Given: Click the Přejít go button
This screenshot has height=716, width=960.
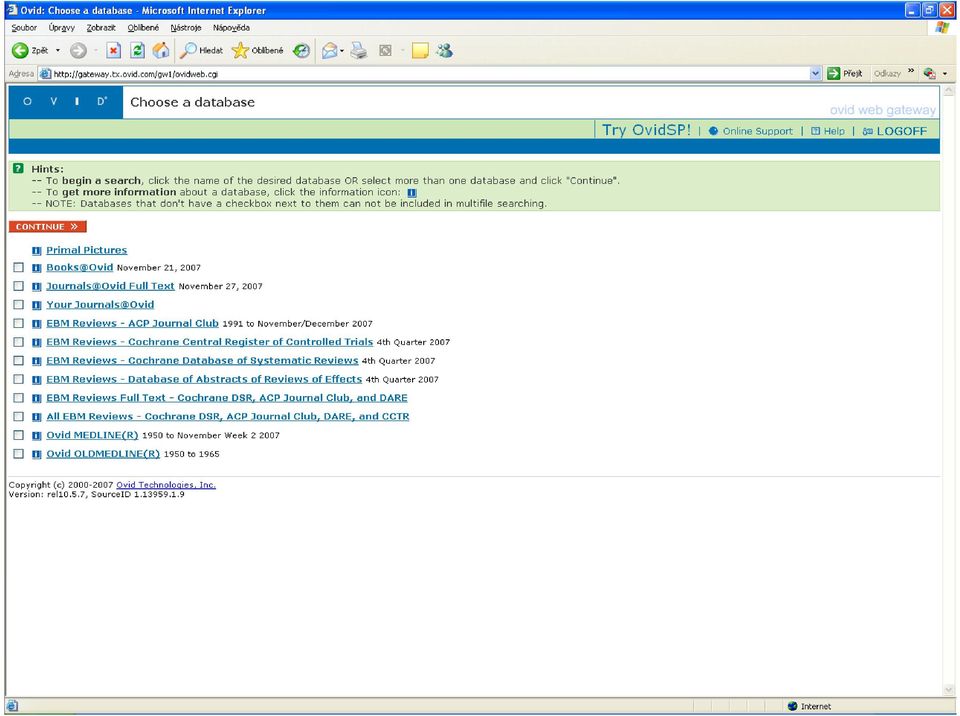Looking at the screenshot, I should tap(844, 73).
